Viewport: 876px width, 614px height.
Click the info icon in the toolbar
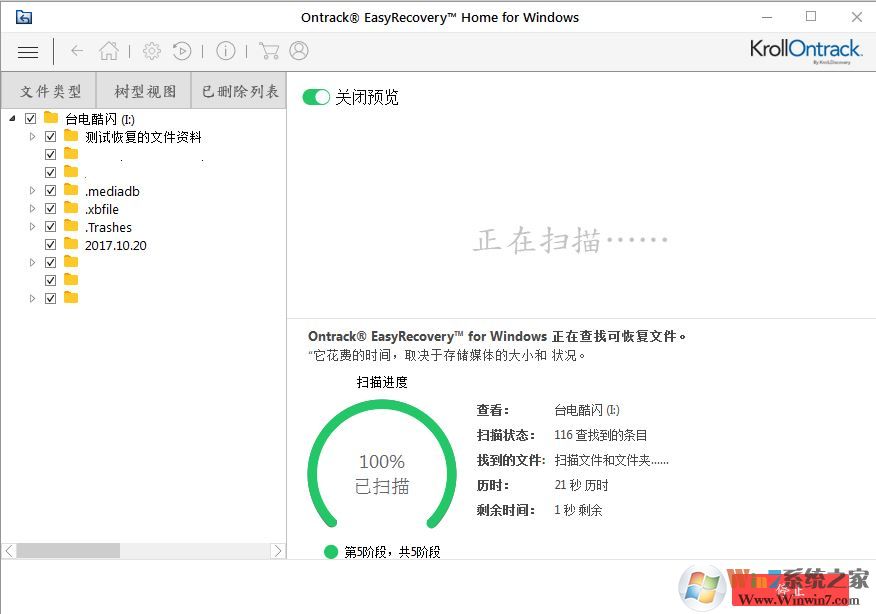click(x=225, y=51)
